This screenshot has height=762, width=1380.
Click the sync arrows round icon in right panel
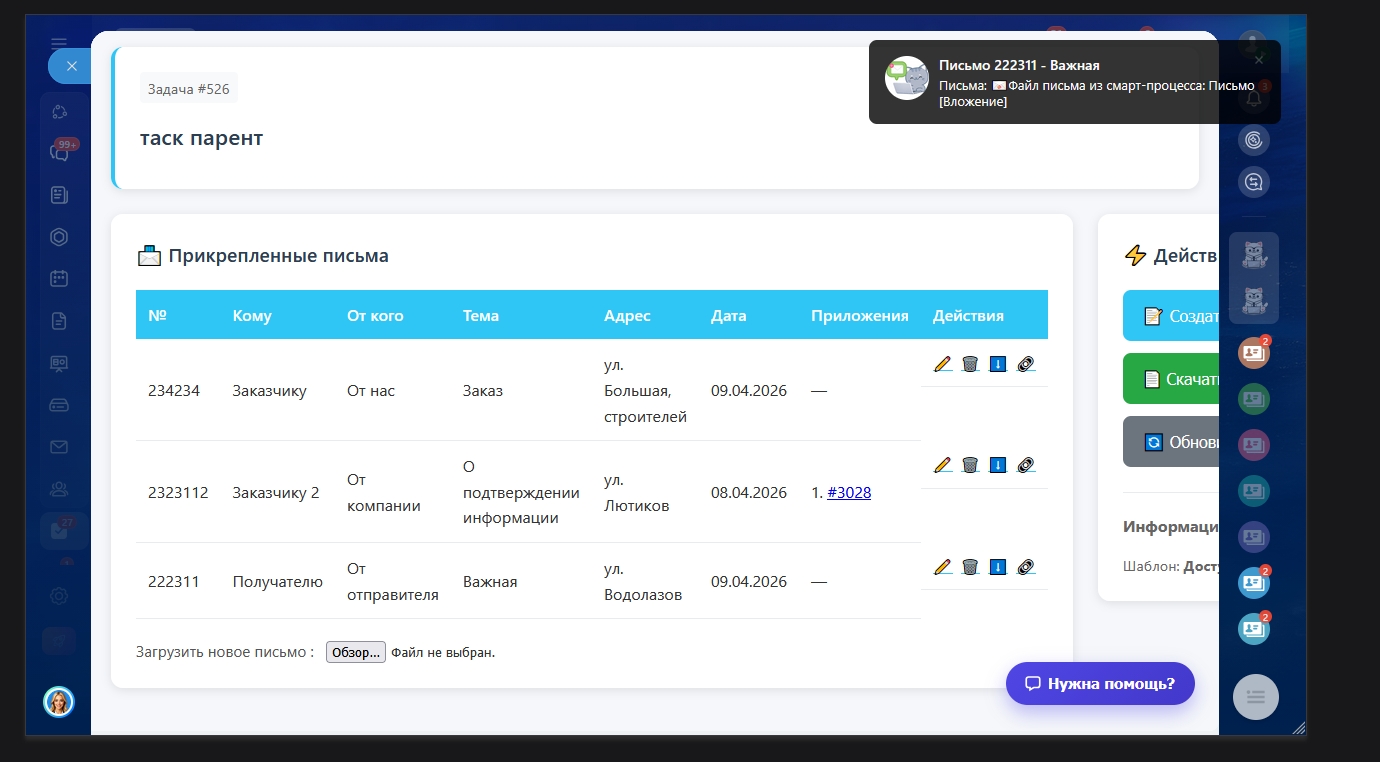[1254, 181]
